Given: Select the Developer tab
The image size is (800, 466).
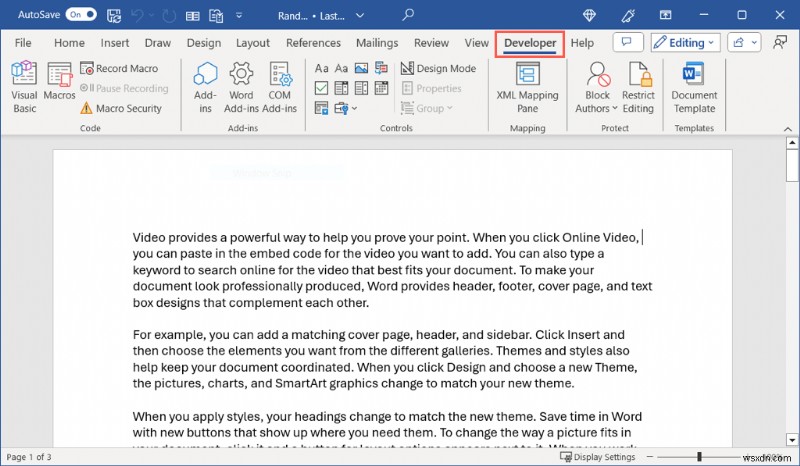Looking at the screenshot, I should click(530, 43).
